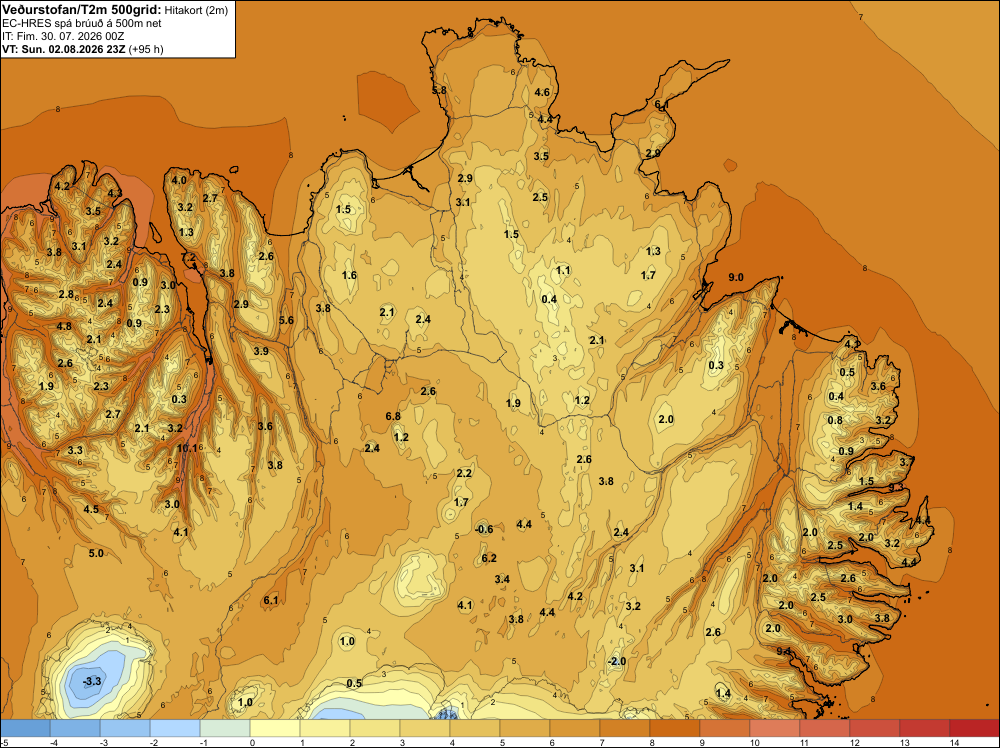Click the legend swatch labeled 11
This screenshot has height=748, width=1000.
coord(824,728)
